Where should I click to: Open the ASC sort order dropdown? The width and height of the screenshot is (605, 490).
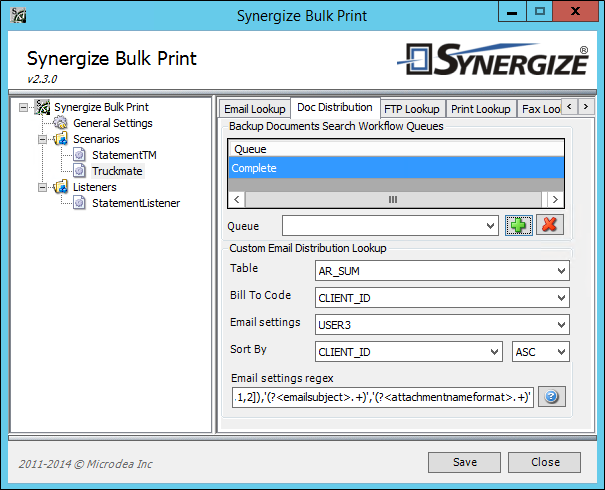[x=561, y=352]
